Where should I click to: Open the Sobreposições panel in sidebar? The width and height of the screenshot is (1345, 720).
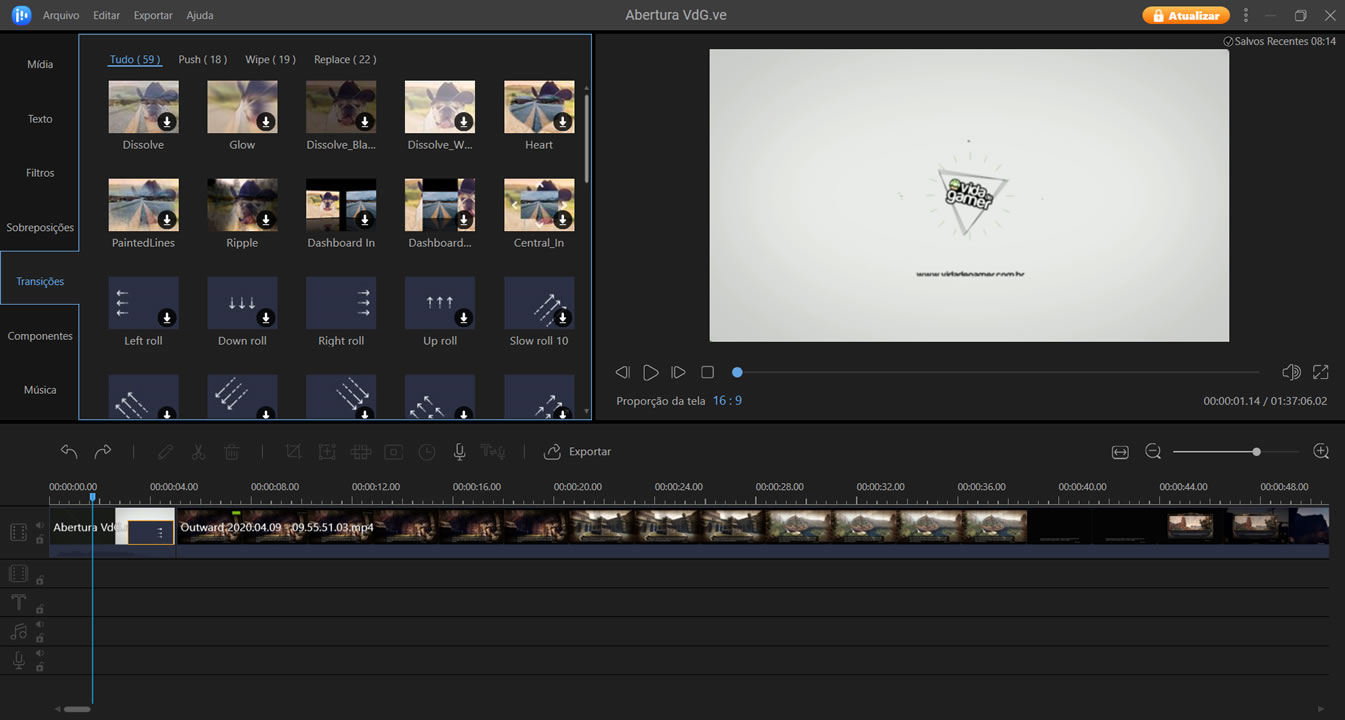point(40,228)
